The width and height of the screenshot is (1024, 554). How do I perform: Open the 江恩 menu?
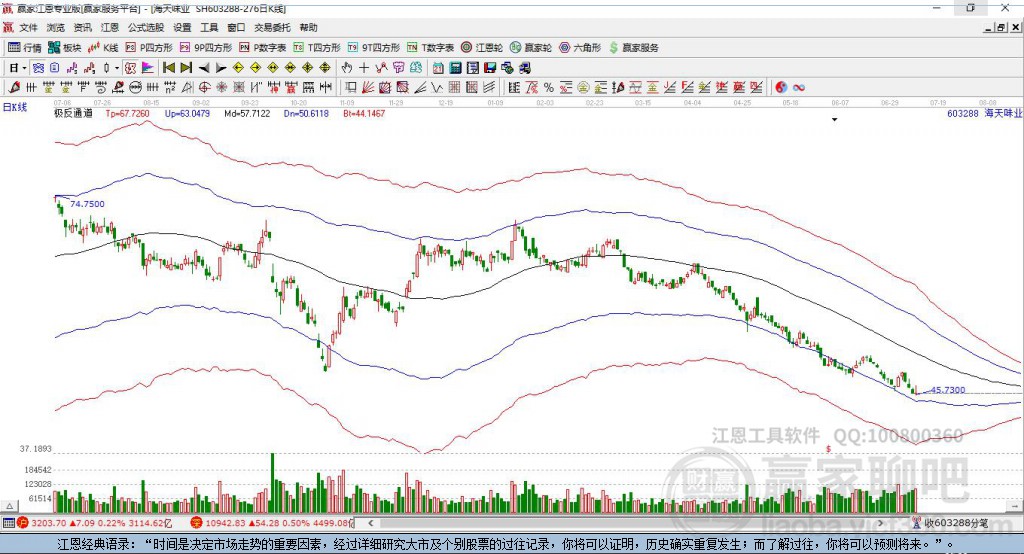[x=110, y=27]
